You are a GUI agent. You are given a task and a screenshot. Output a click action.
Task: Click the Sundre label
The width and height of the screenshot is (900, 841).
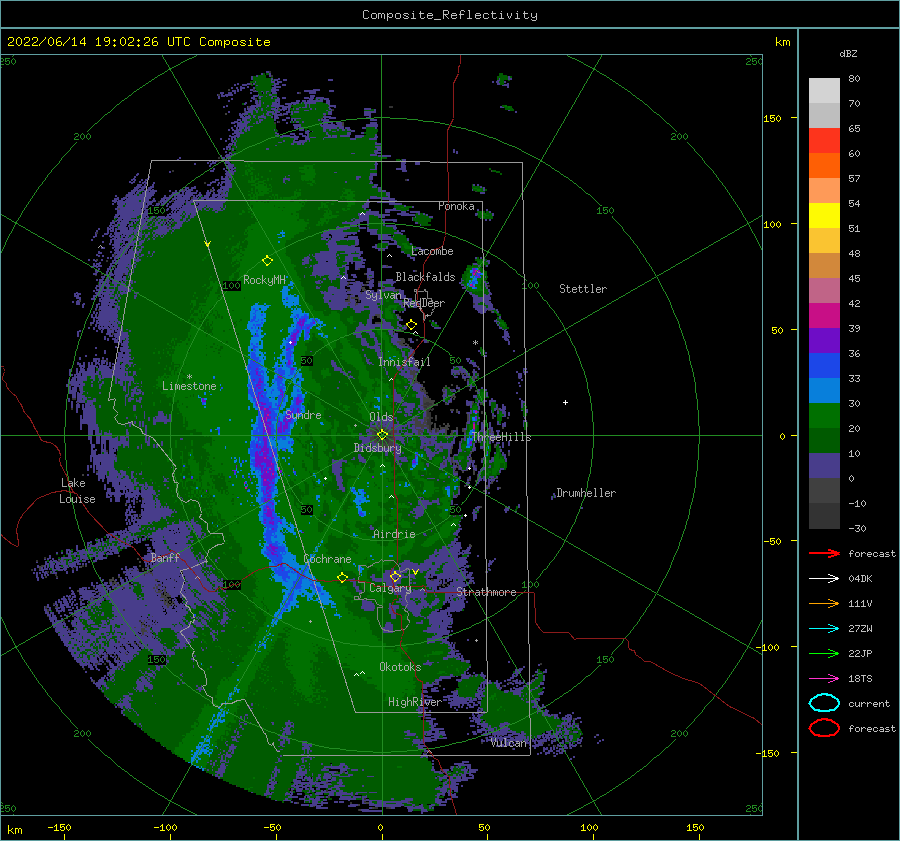click(x=303, y=415)
